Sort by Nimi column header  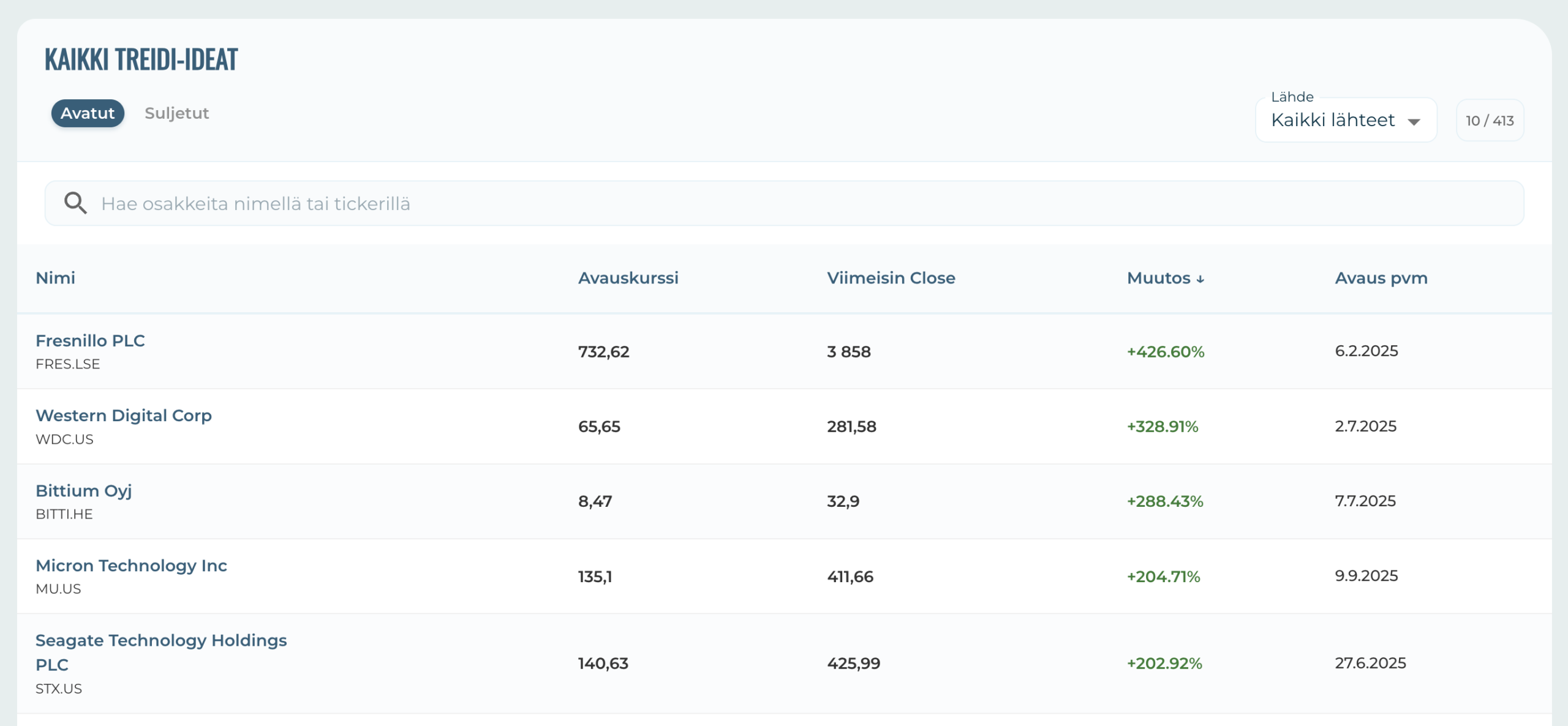[55, 278]
